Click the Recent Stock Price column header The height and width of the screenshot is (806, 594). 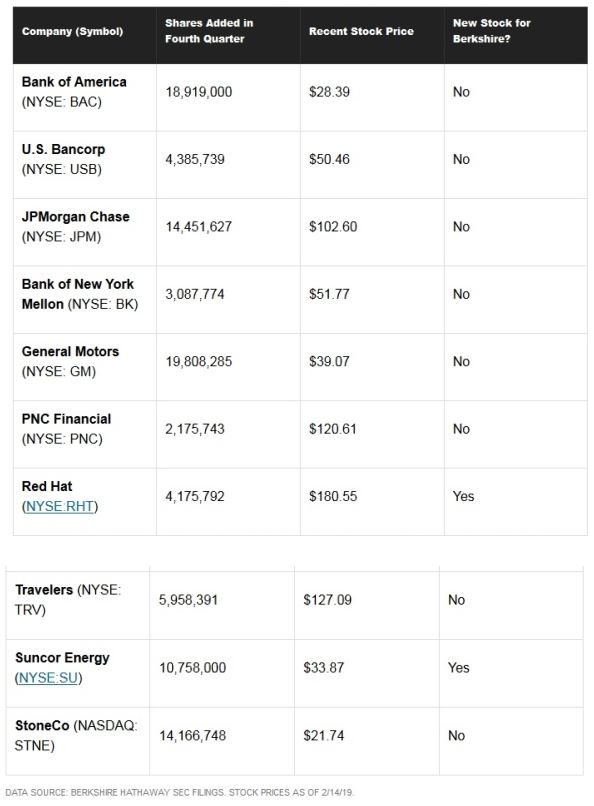[361, 31]
